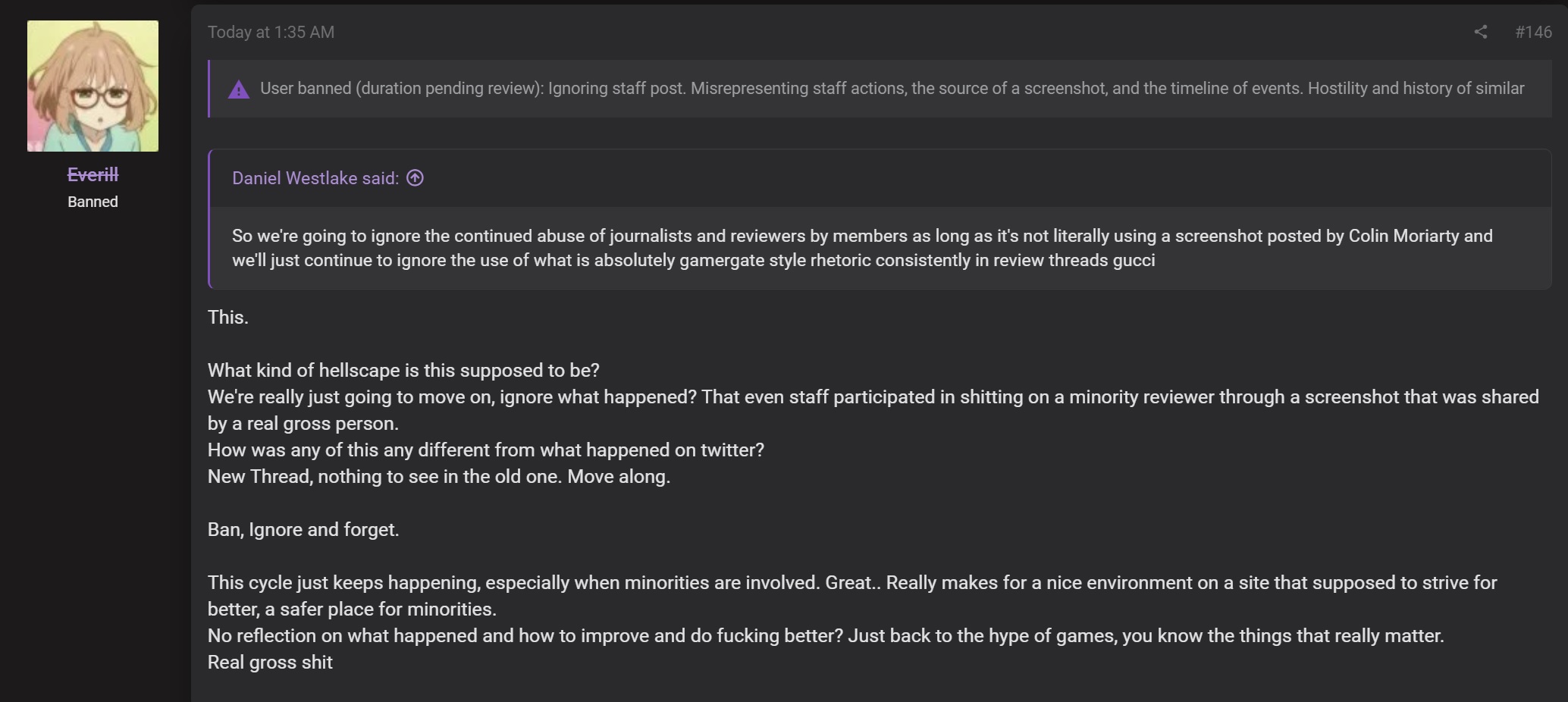Click the 'This cycle just keeps happening' paragraph
The height and width of the screenshot is (702, 1568).
coord(852,596)
